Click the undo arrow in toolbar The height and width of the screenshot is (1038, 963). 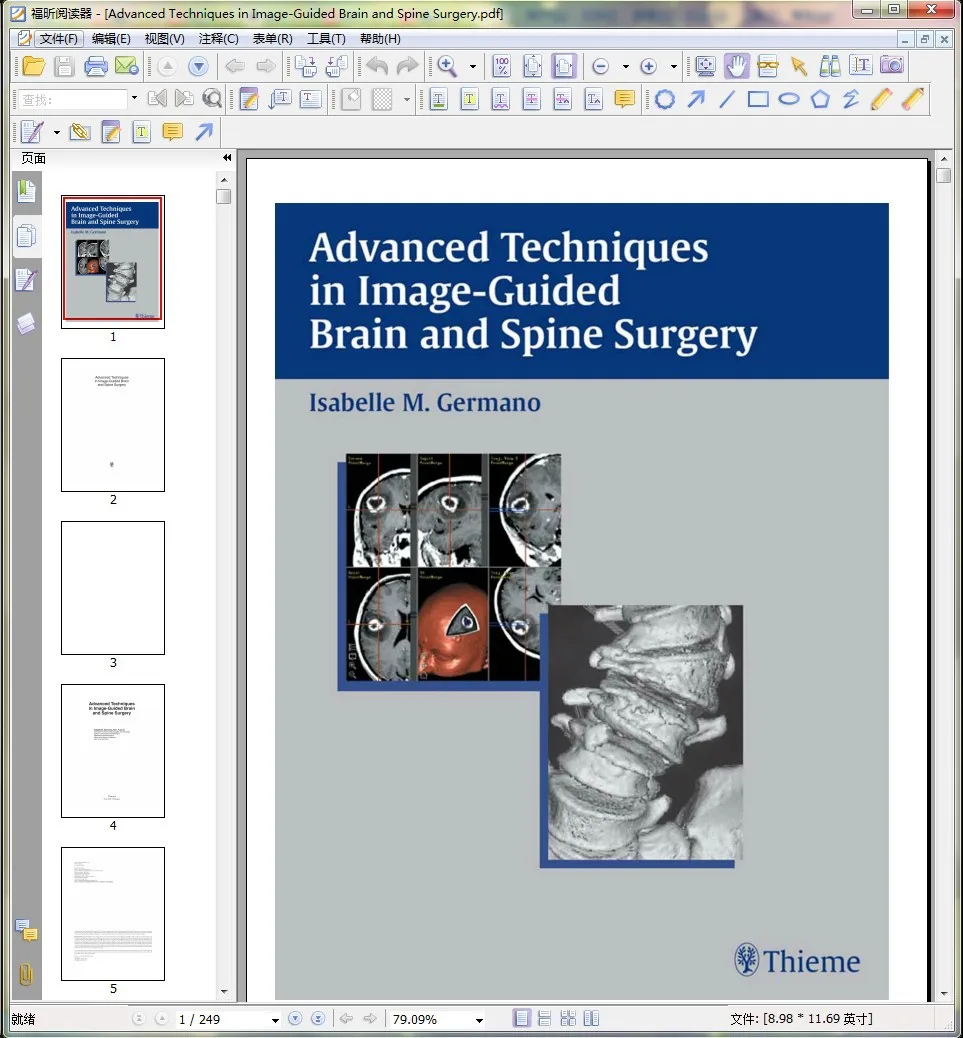[x=377, y=66]
